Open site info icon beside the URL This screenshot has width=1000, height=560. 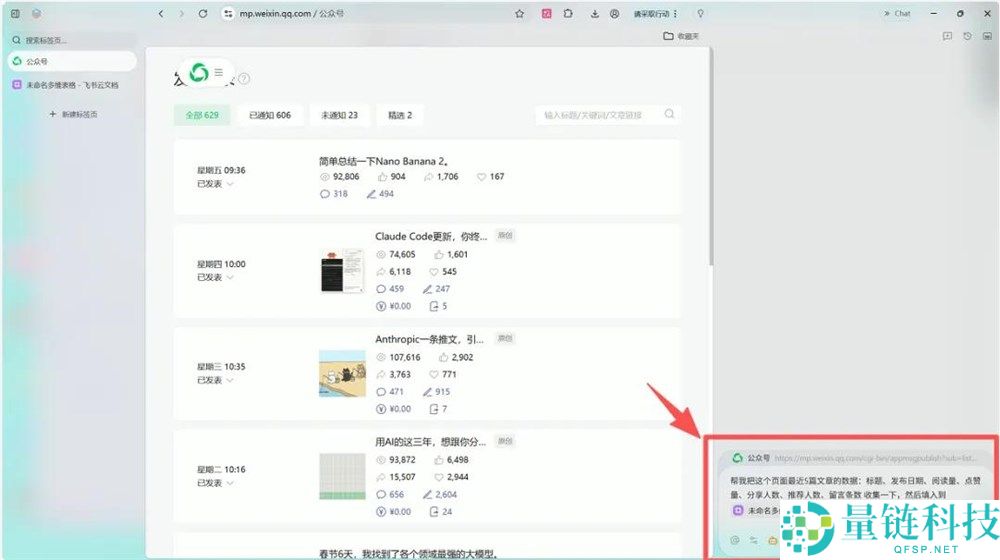[228, 13]
